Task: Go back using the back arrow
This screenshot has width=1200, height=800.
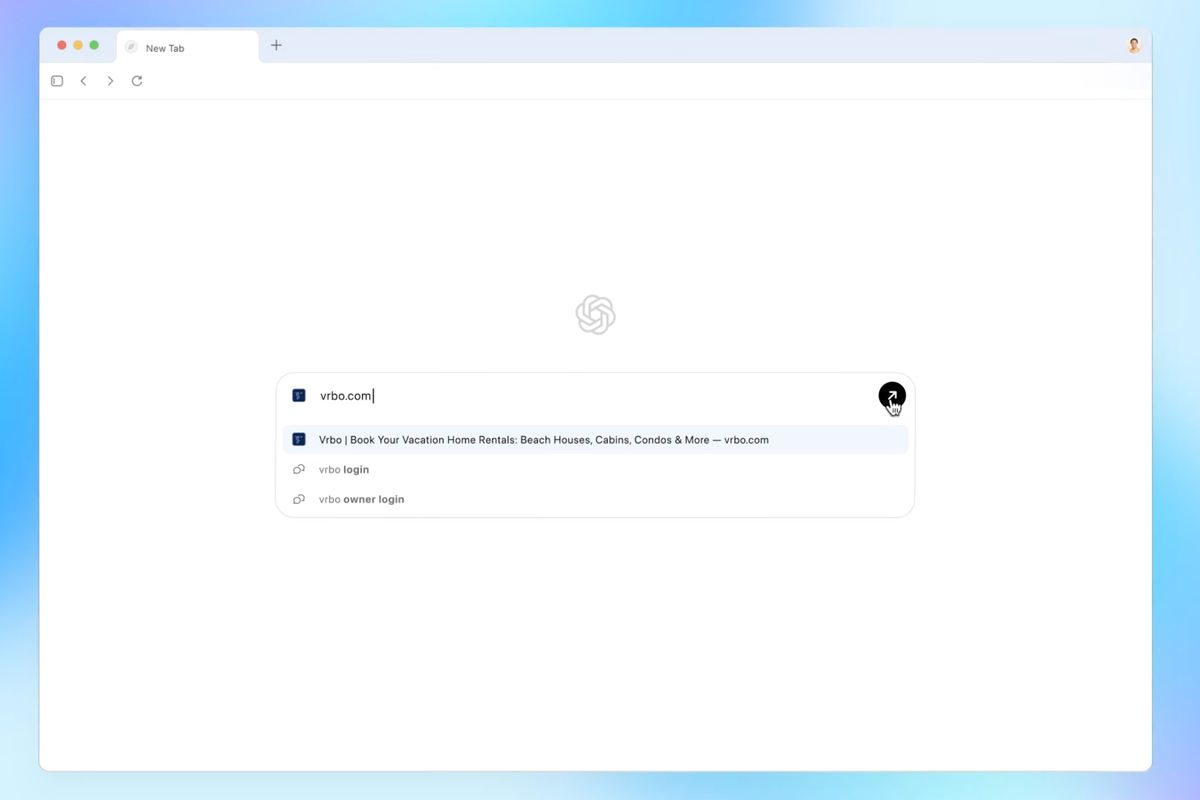Action: pos(84,81)
